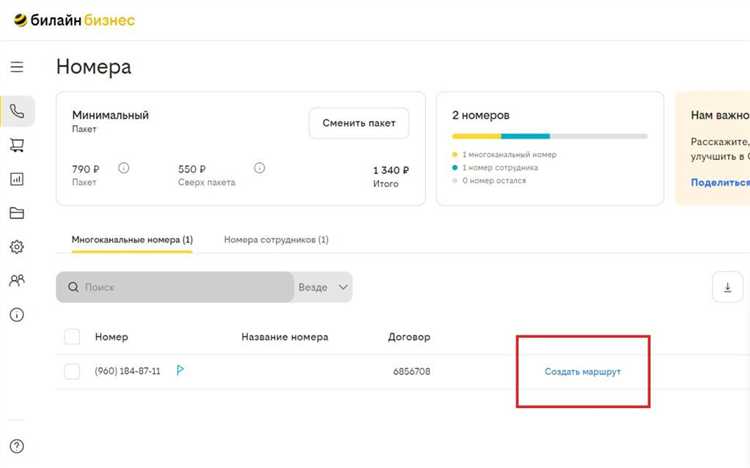Viewport: 750px width, 468px height.
Task: Click the download icon button
Action: click(728, 287)
